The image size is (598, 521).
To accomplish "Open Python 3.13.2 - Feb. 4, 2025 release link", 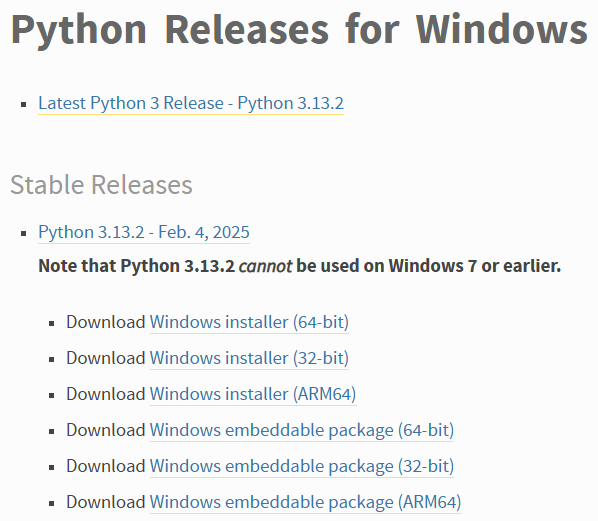I will [144, 232].
